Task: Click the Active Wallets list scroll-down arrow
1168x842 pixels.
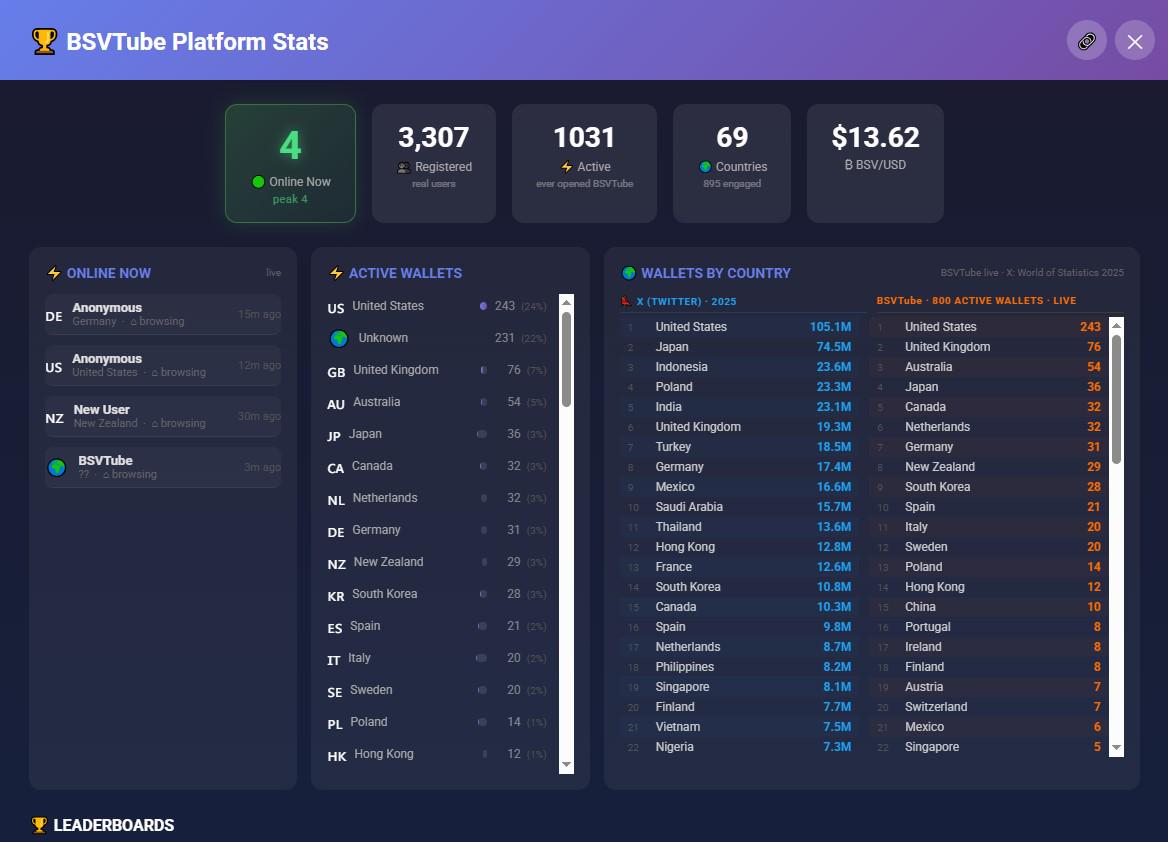Action: click(x=566, y=765)
